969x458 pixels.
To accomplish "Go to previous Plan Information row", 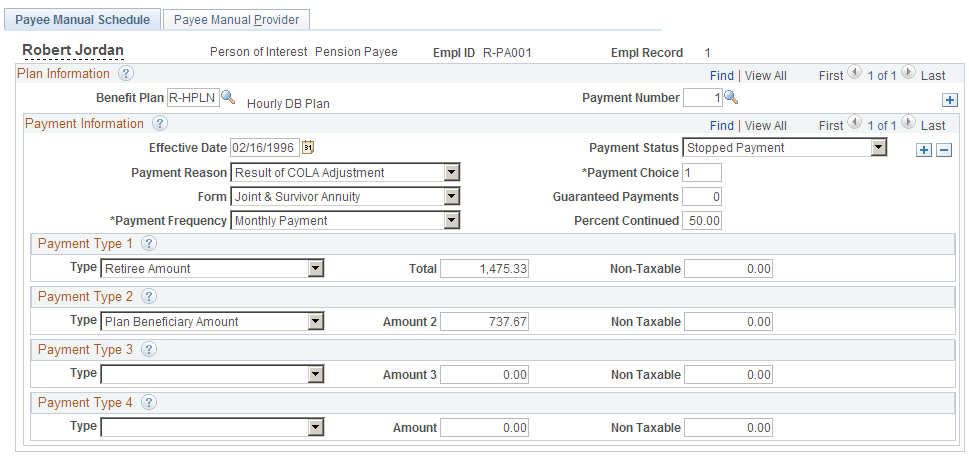I will point(855,72).
